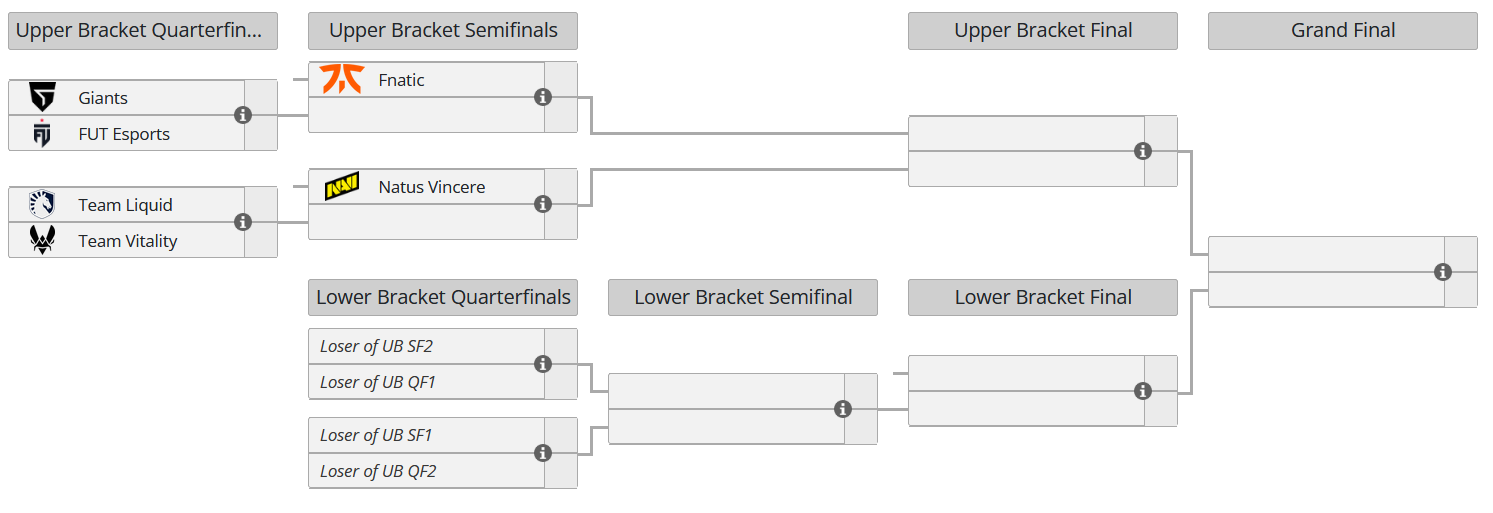View info for Loser of UB SF1 match
The image size is (1493, 513).
pos(543,453)
